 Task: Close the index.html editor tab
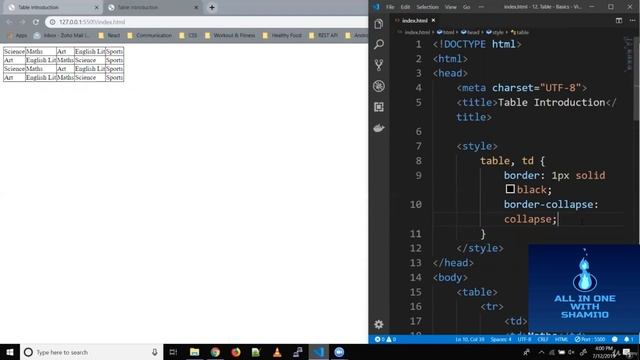click(433, 20)
